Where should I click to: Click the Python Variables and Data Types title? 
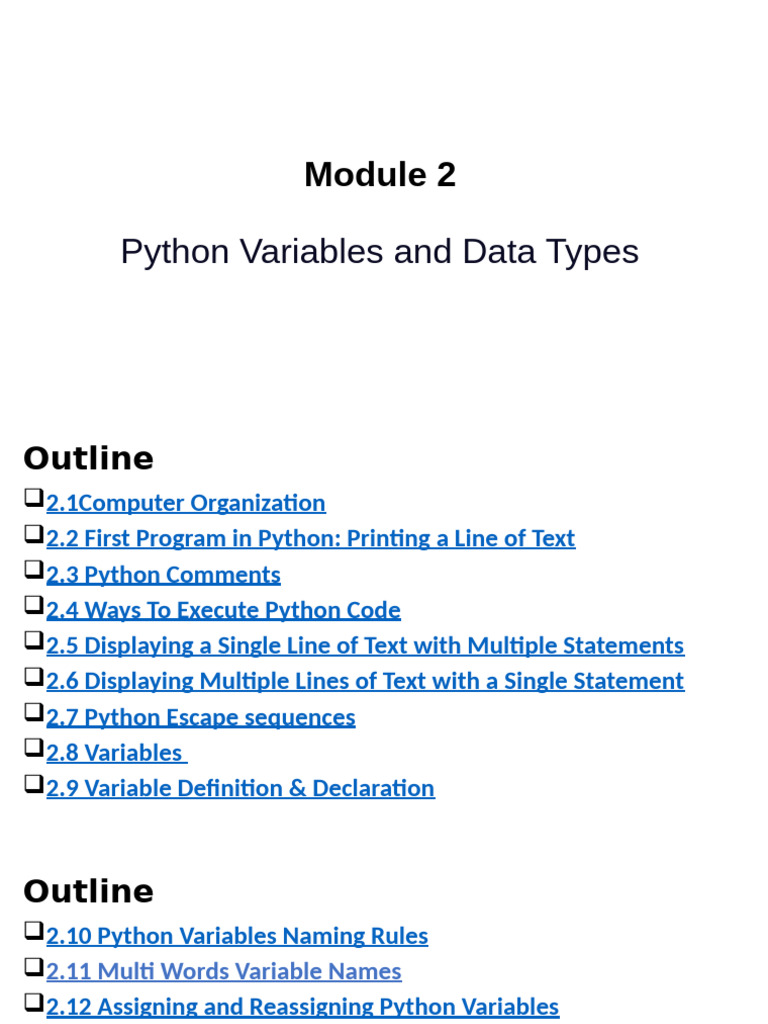(x=379, y=252)
